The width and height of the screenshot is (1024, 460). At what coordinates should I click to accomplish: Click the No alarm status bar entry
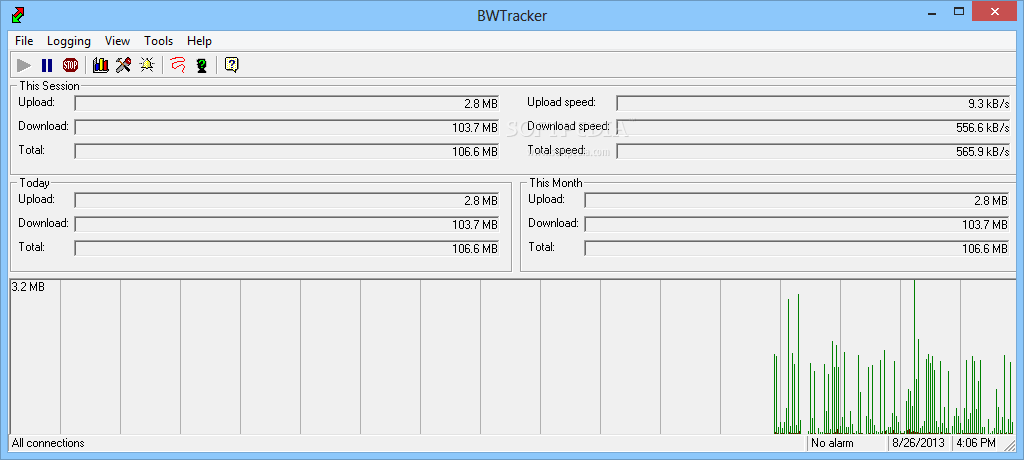click(x=832, y=443)
